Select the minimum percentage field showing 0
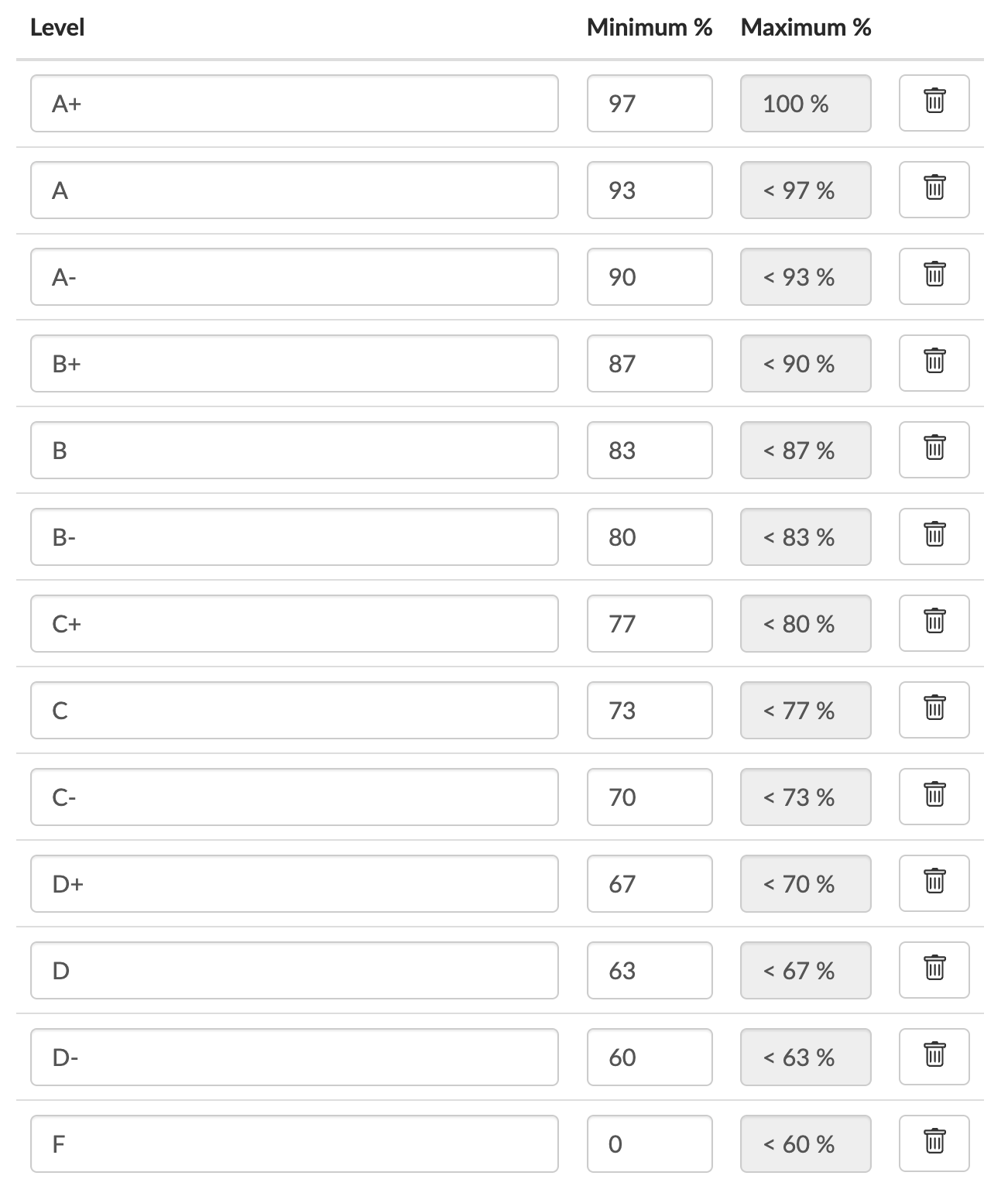 pos(650,1143)
